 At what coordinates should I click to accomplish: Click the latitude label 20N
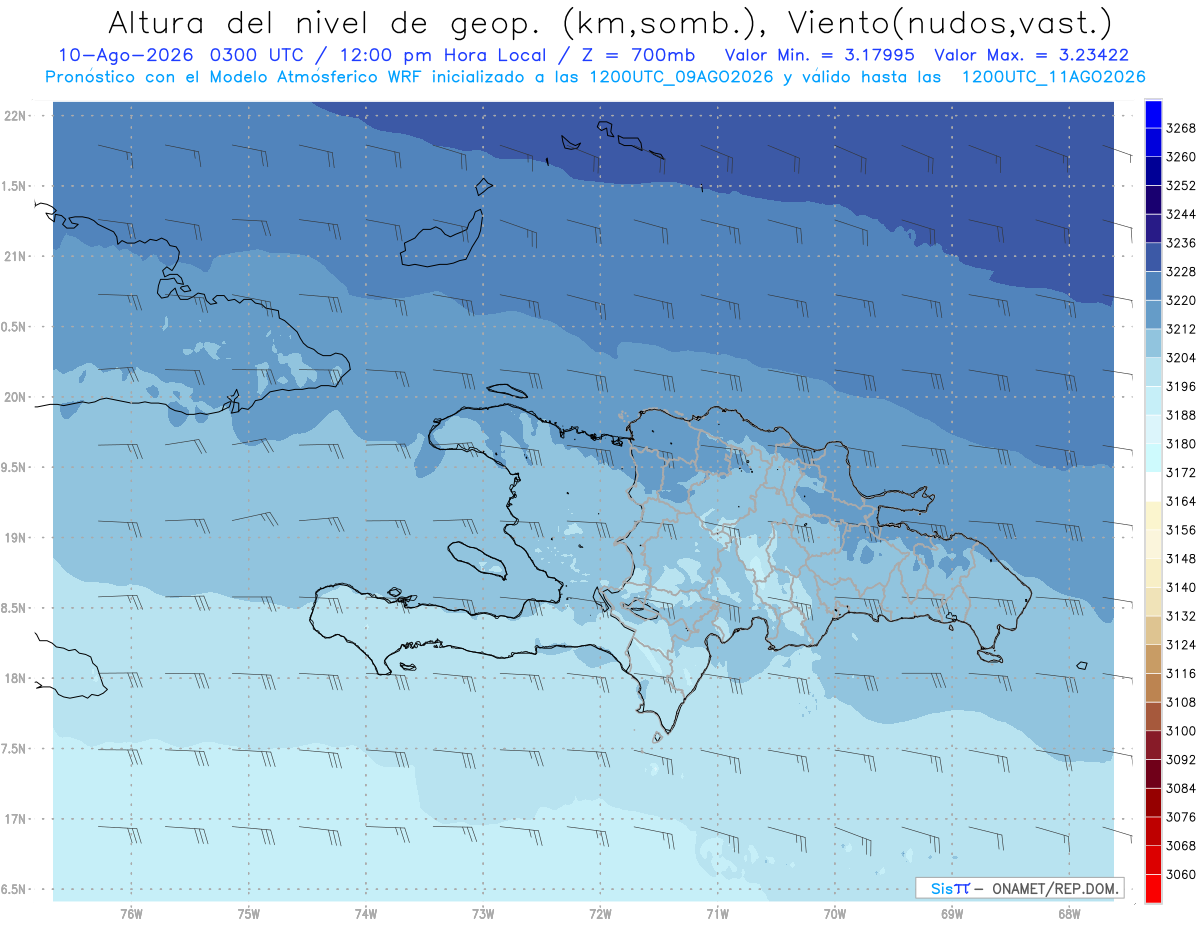[x=16, y=397]
